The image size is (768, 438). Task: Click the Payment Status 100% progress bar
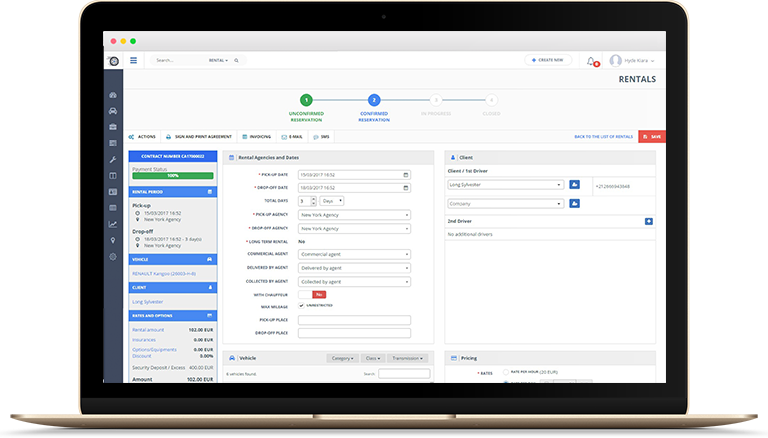[x=173, y=175]
